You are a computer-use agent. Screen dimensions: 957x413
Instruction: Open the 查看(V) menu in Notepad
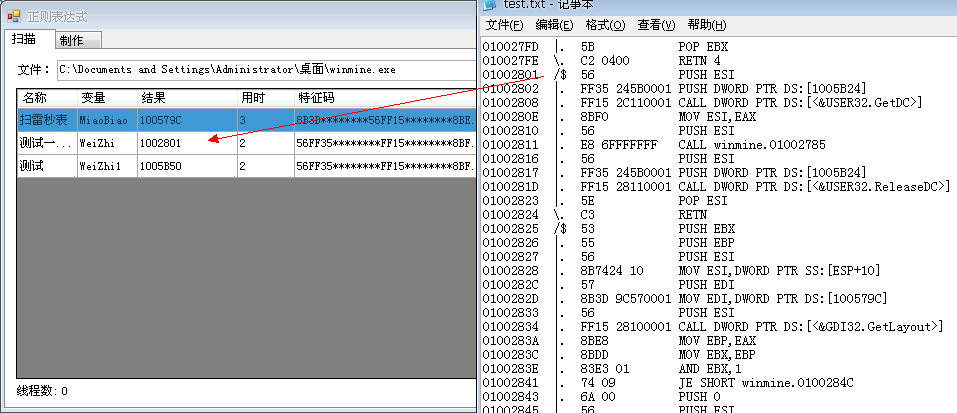[x=656, y=25]
